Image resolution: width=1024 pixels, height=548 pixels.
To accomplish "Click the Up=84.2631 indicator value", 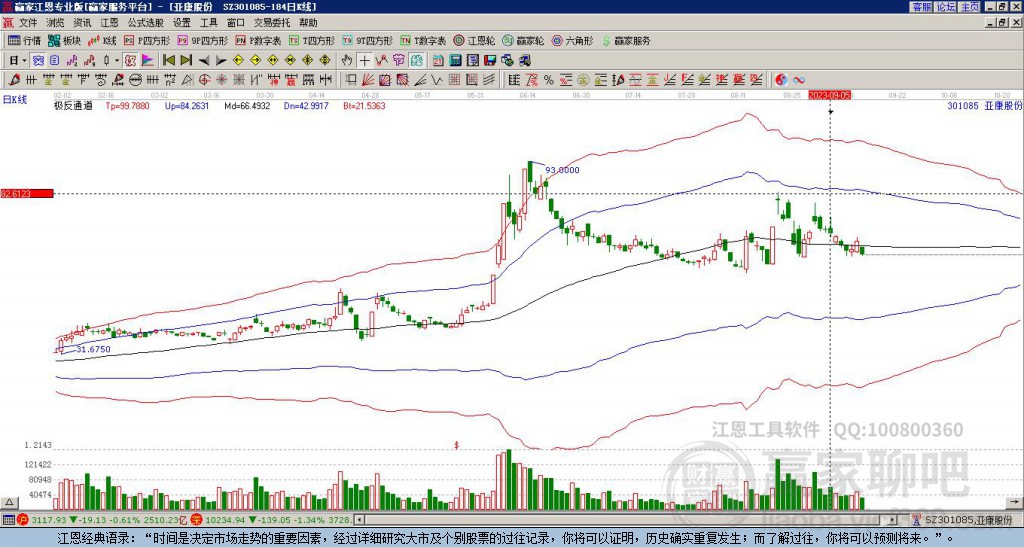I will click(187, 105).
